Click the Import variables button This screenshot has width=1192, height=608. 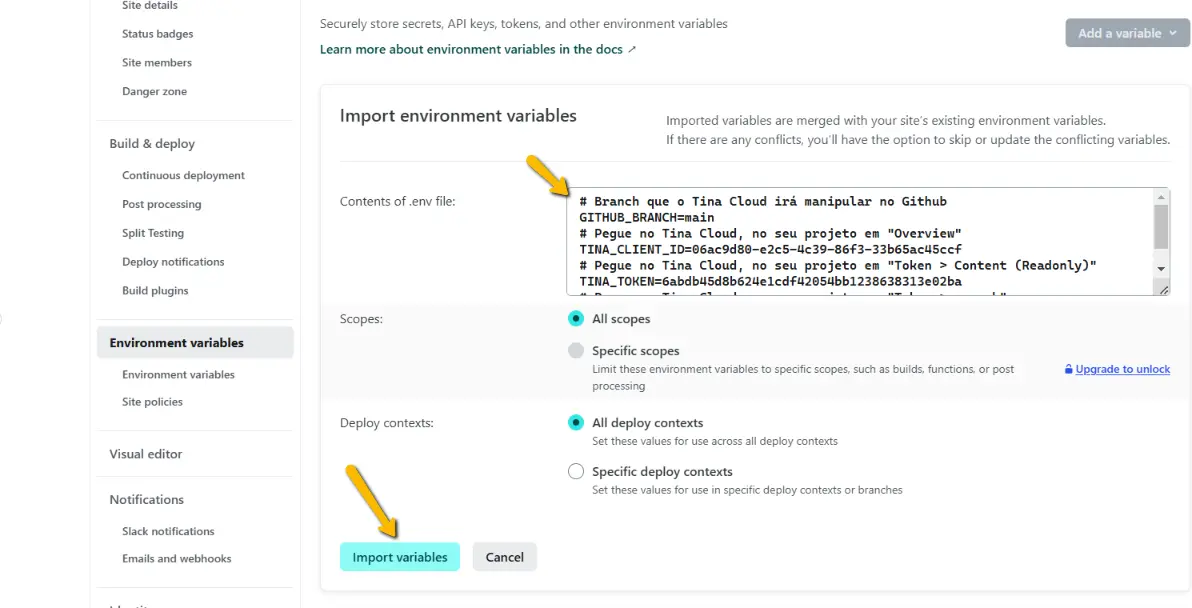[399, 556]
